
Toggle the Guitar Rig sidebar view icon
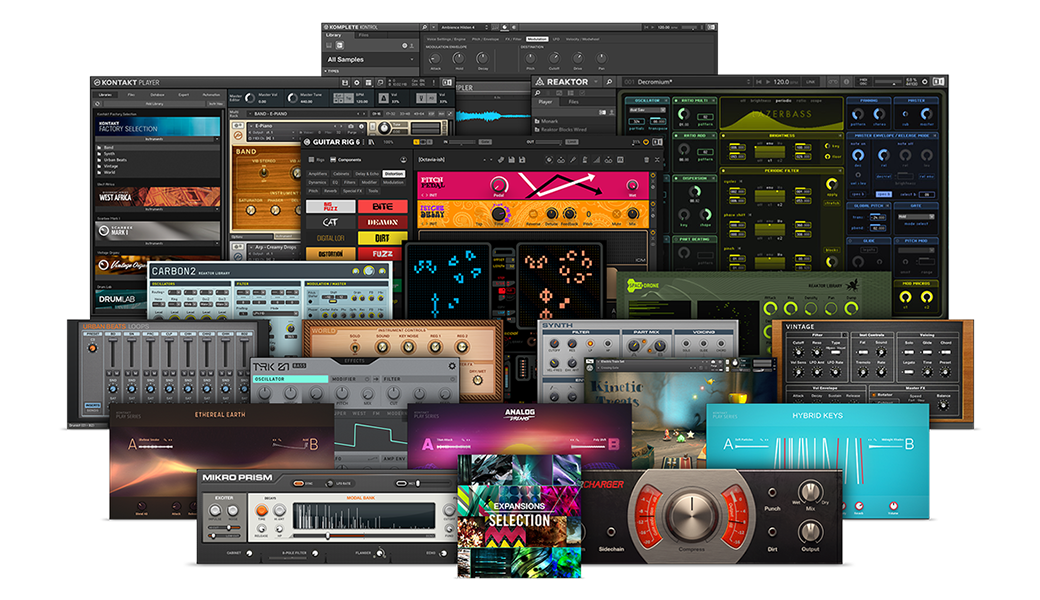coord(371,142)
